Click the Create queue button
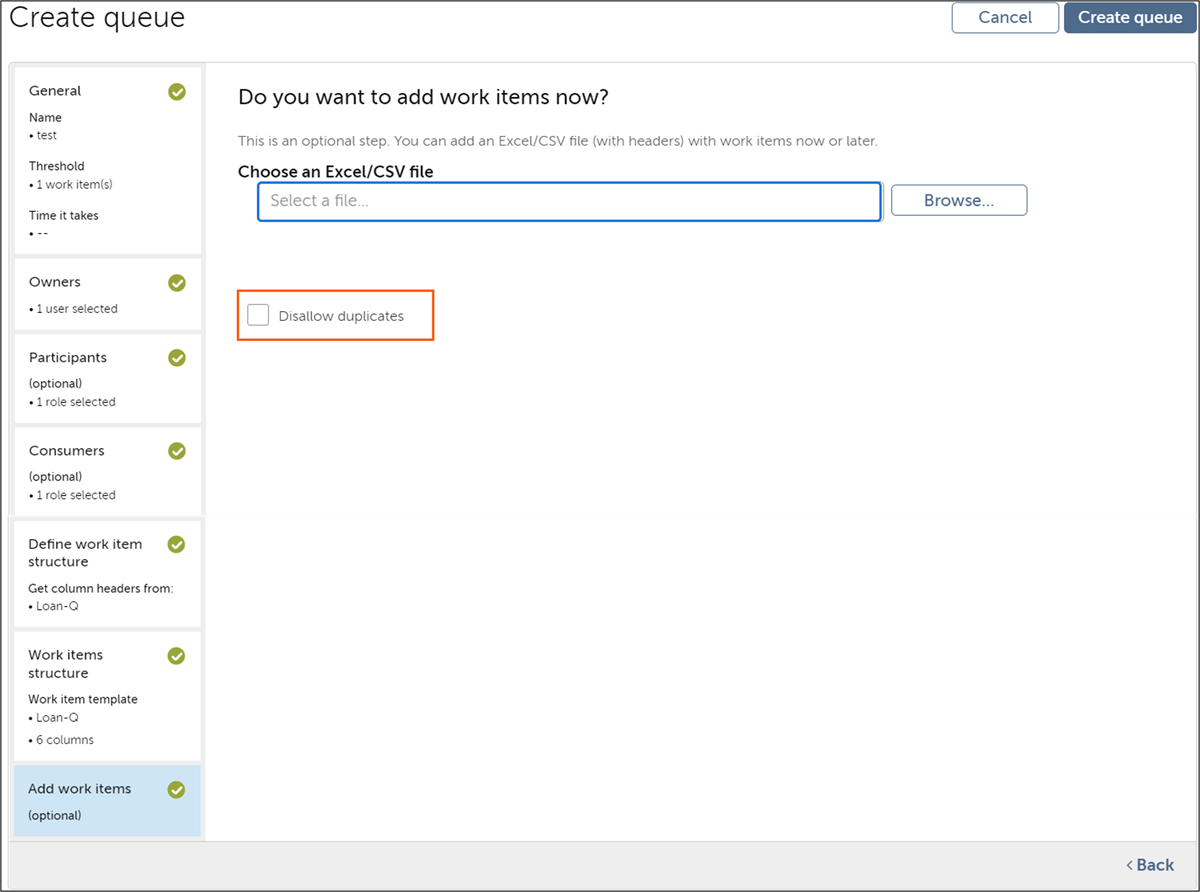1200x892 pixels. click(1130, 17)
